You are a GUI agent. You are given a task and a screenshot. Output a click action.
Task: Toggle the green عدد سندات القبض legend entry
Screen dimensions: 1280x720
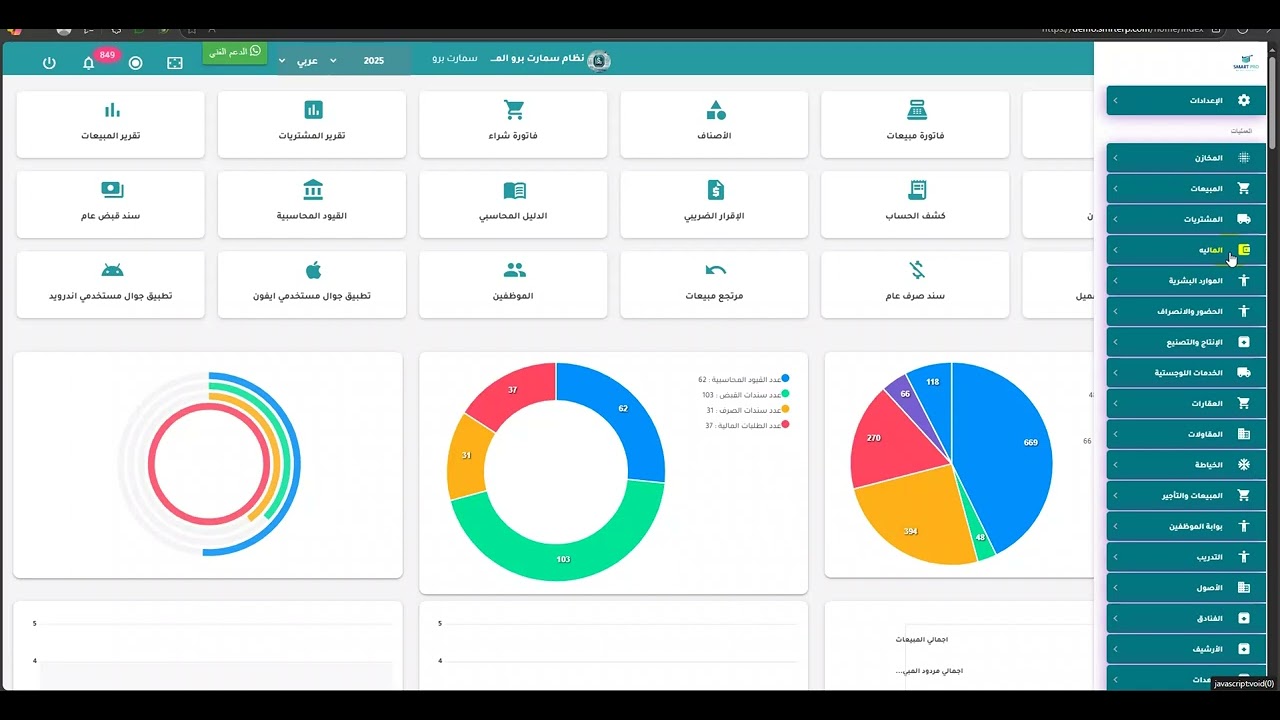pyautogui.click(x=745, y=395)
